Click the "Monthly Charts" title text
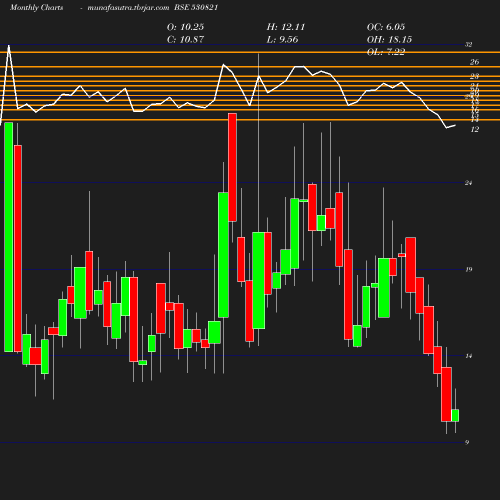 [36, 8]
